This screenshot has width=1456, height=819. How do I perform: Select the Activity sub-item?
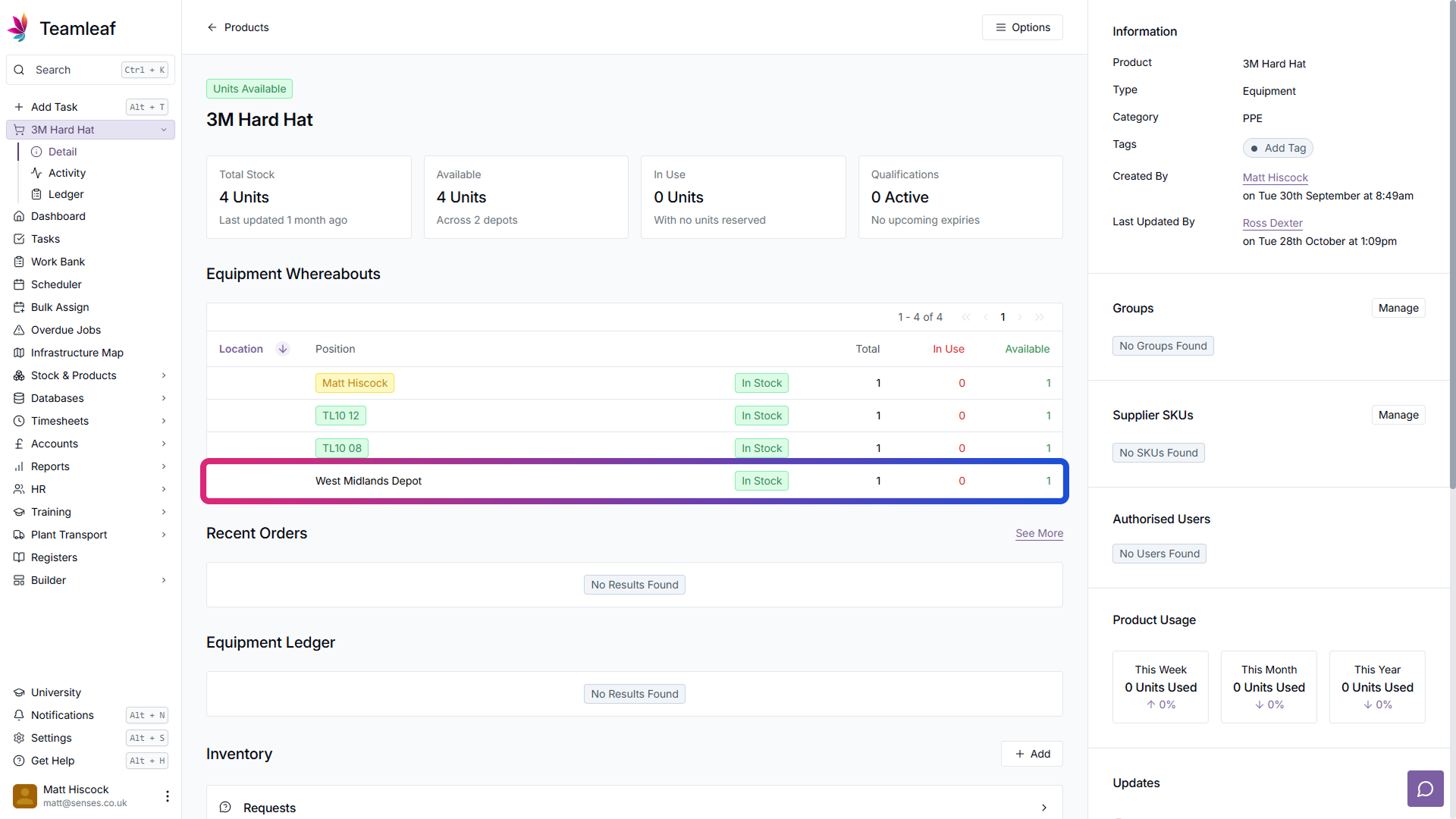(x=67, y=173)
